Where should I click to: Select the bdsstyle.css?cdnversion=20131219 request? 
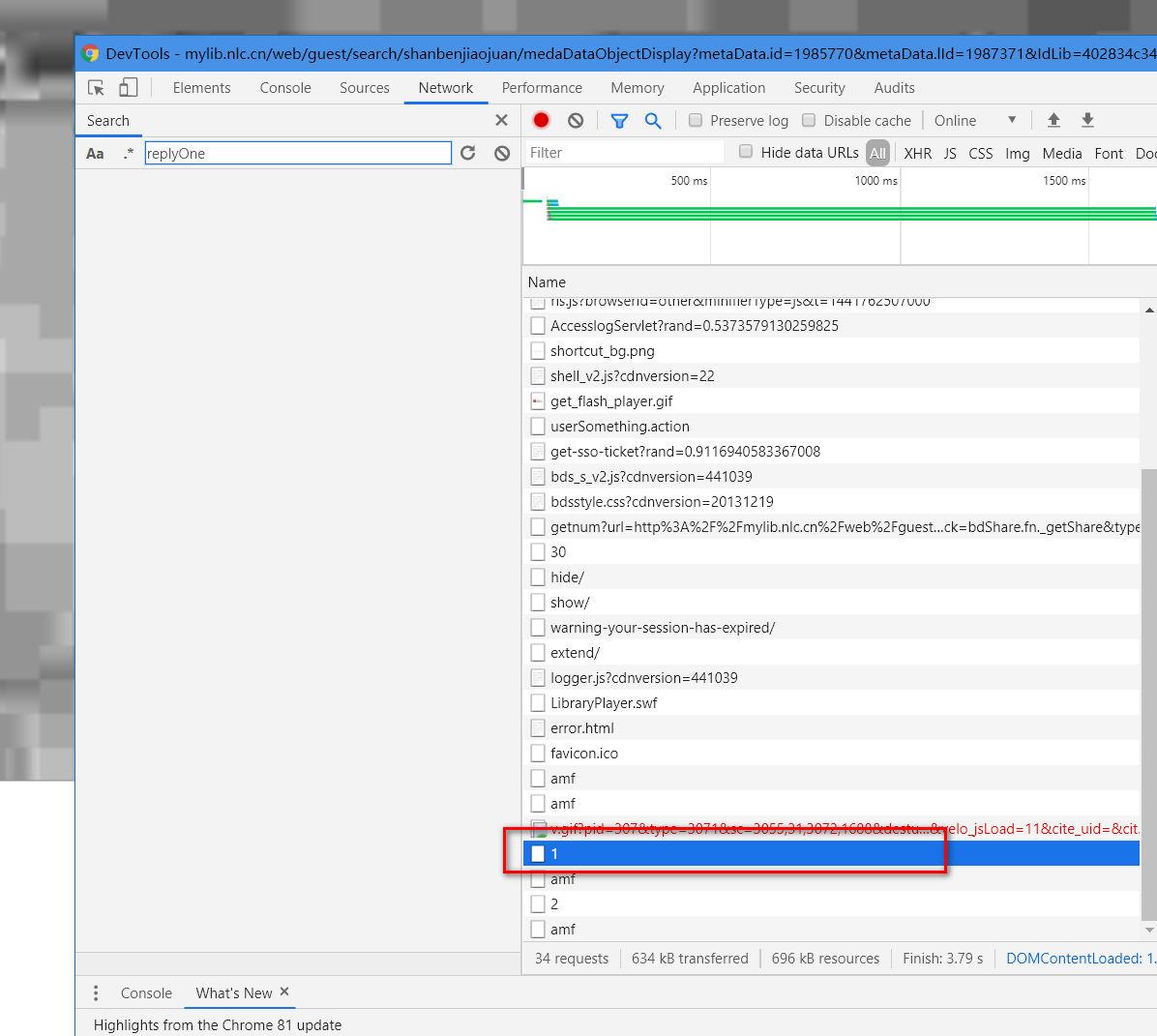[x=831, y=502]
